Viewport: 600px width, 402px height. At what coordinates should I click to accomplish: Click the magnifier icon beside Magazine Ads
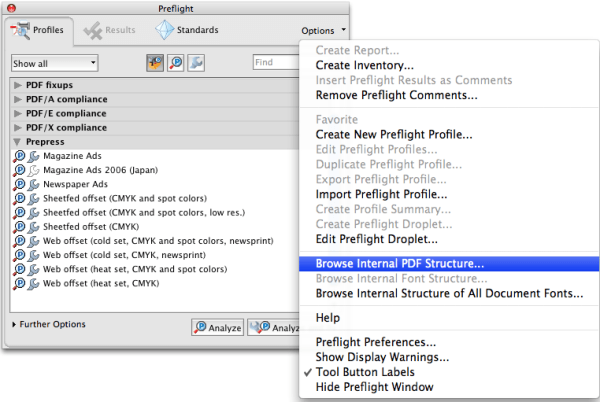click(19, 156)
